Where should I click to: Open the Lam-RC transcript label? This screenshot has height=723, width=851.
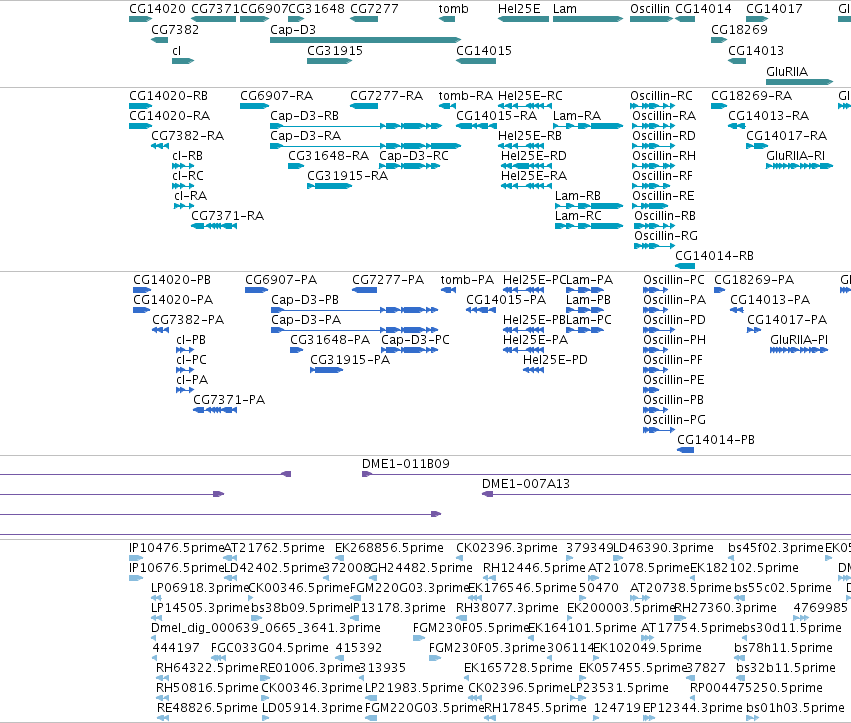tap(578, 216)
